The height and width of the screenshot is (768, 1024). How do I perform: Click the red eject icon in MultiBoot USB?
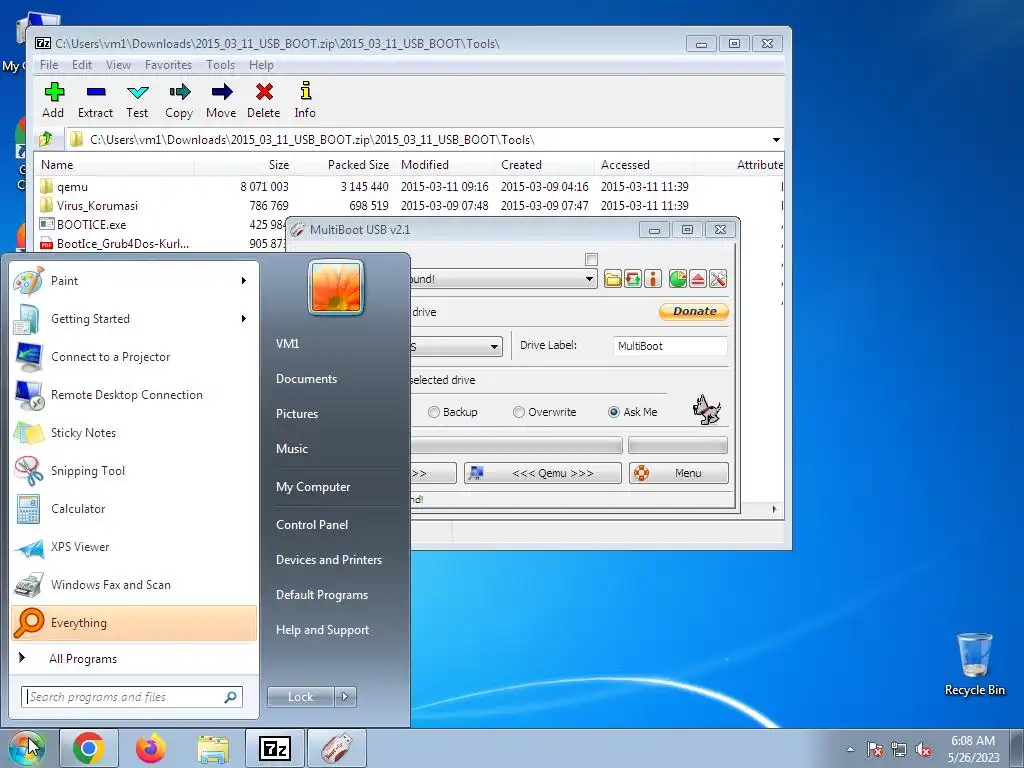[x=697, y=280]
